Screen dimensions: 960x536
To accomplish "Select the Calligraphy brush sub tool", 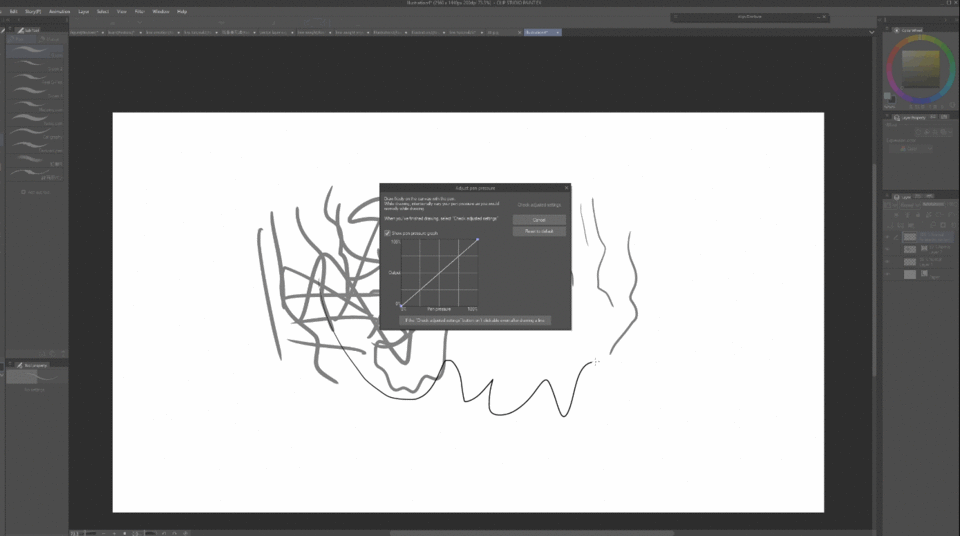I will pyautogui.click(x=35, y=134).
